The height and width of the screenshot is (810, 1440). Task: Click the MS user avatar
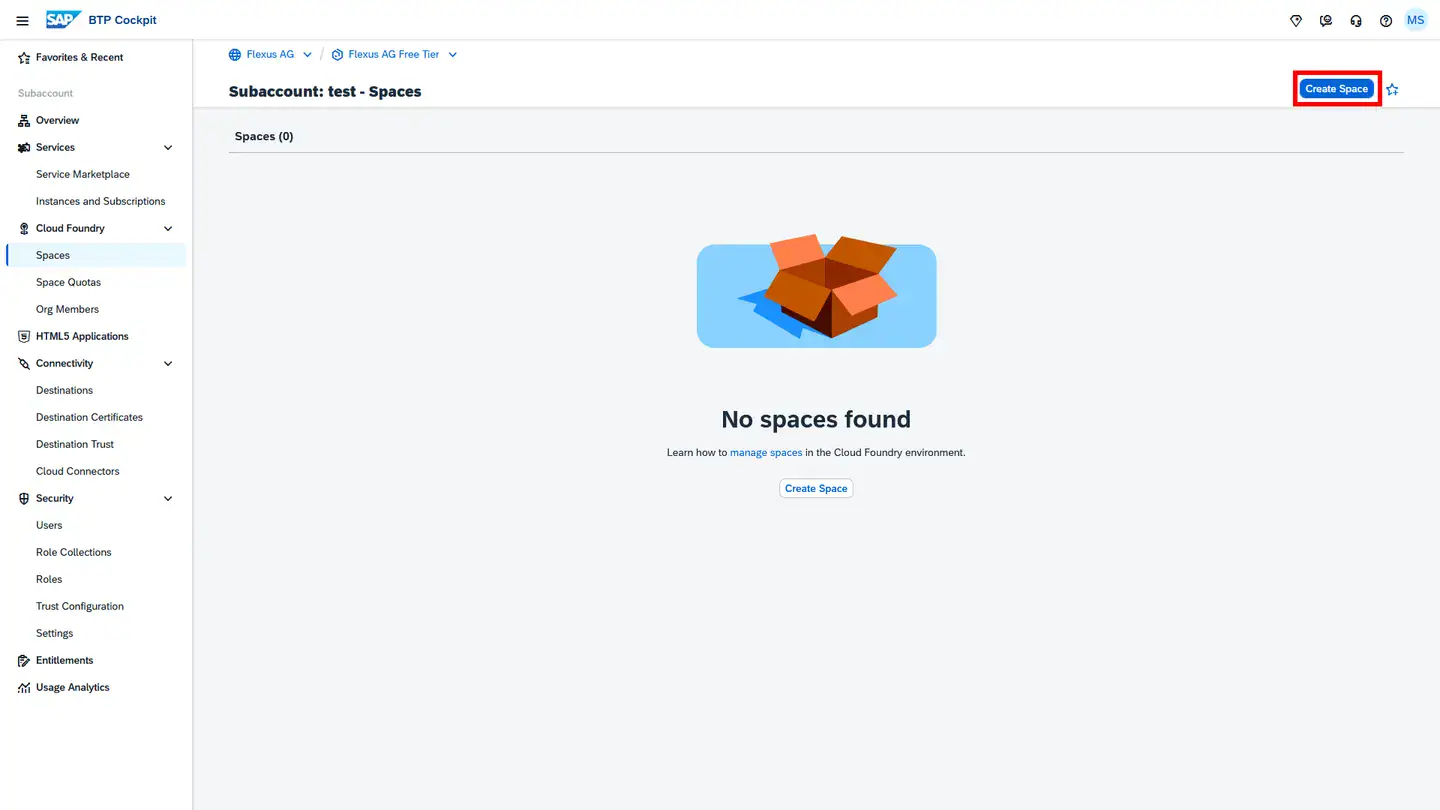point(1416,20)
